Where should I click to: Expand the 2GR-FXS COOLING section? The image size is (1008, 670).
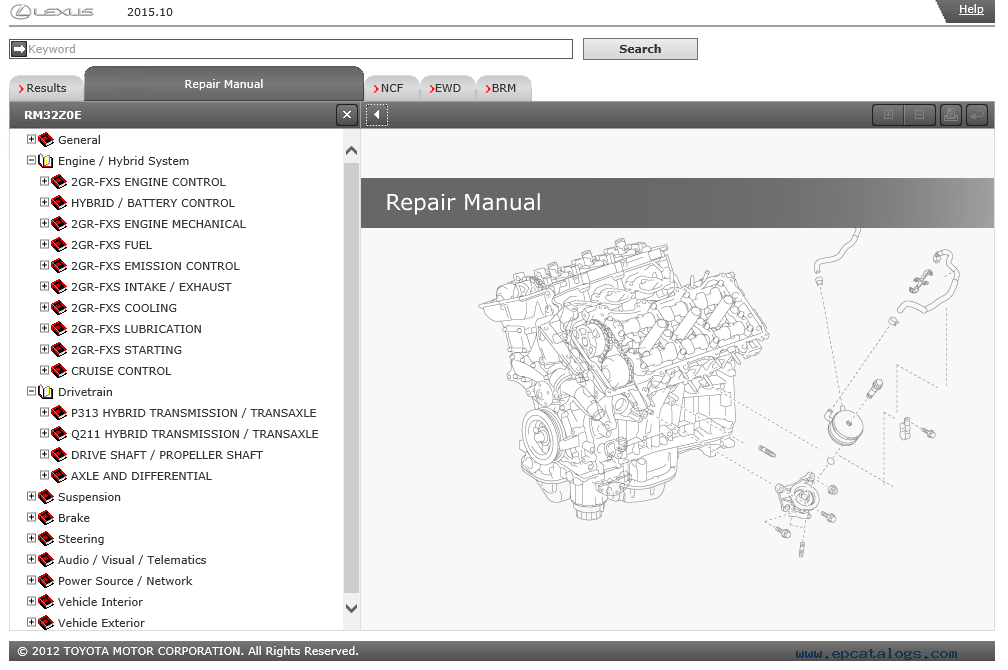coord(44,307)
